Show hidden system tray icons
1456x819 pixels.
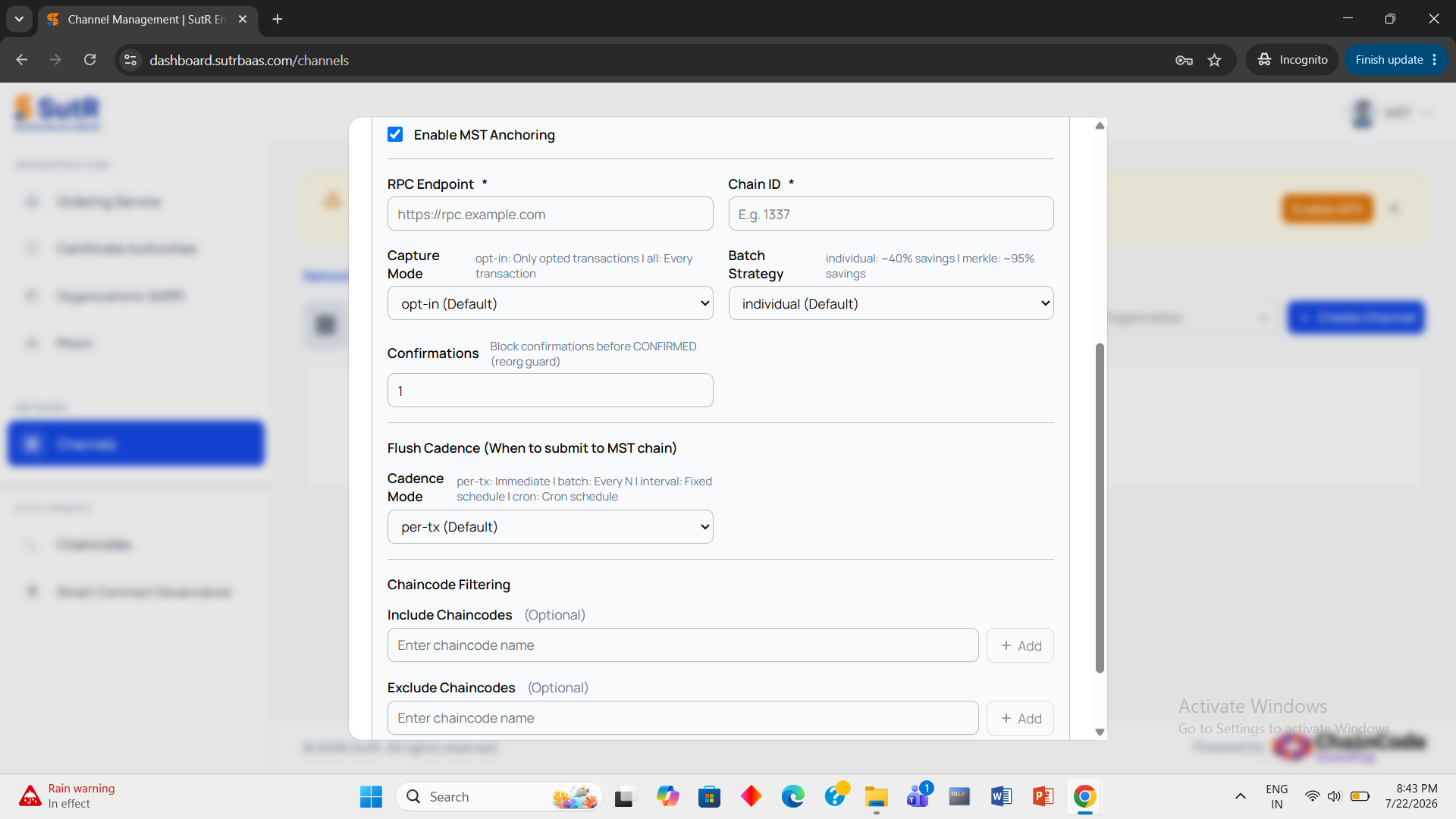pos(1241,796)
